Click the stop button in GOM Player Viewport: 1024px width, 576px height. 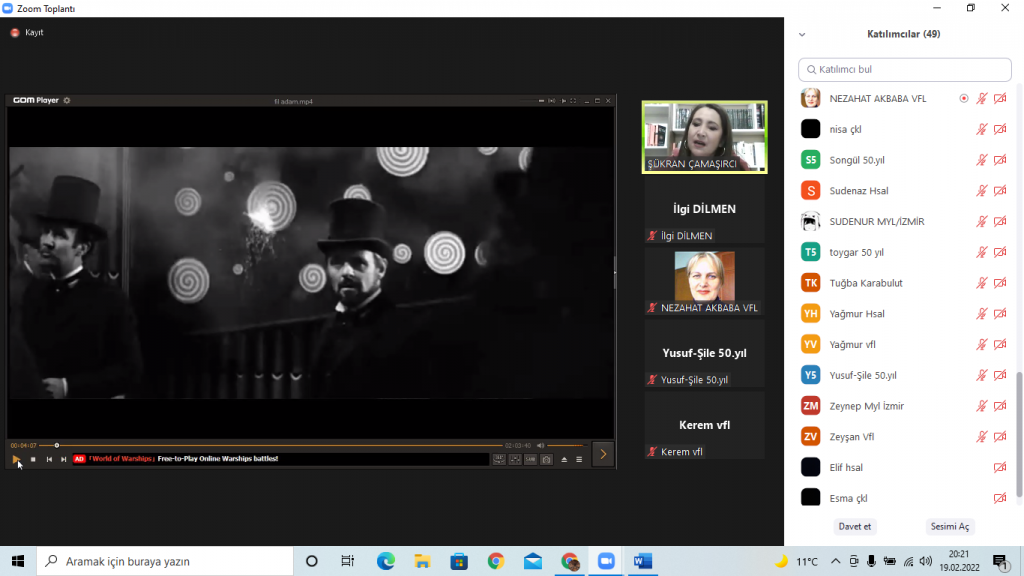33,459
